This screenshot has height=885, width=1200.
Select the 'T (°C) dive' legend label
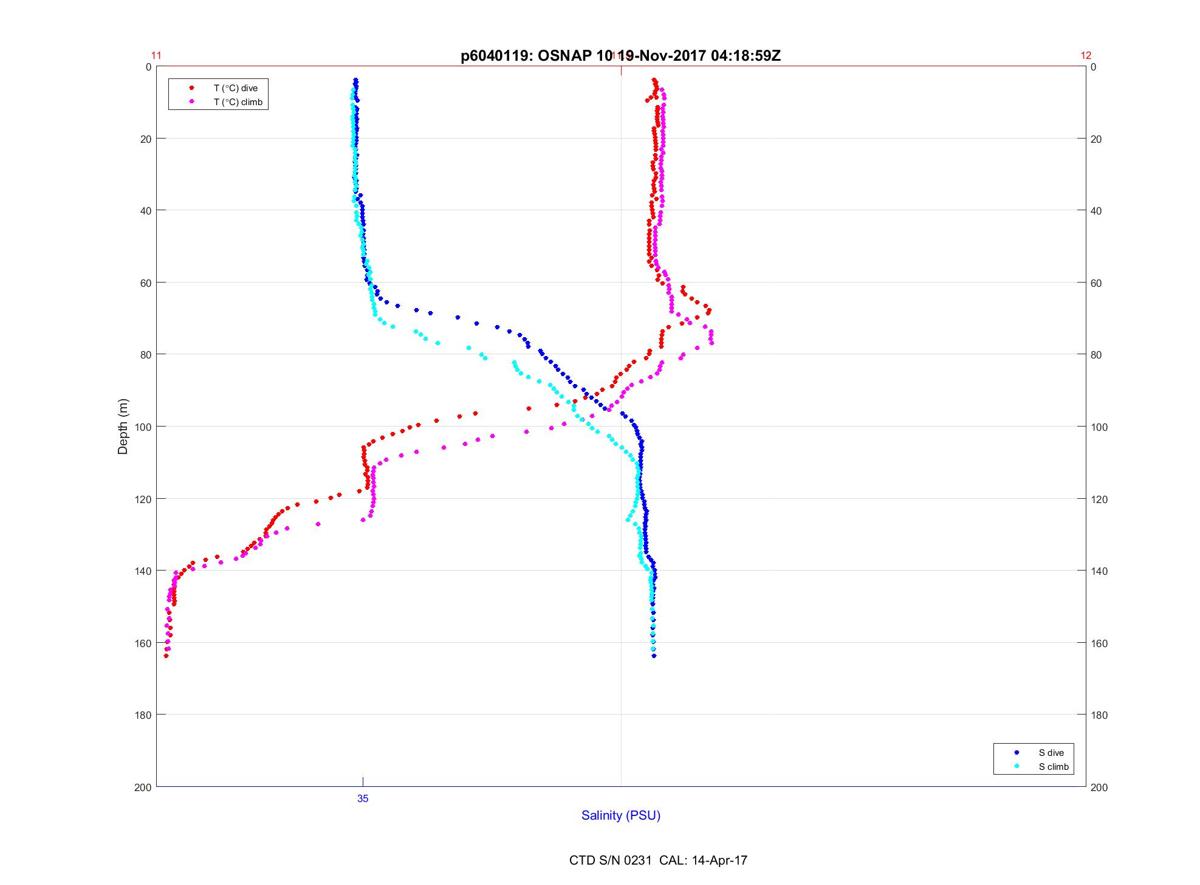click(x=235, y=88)
